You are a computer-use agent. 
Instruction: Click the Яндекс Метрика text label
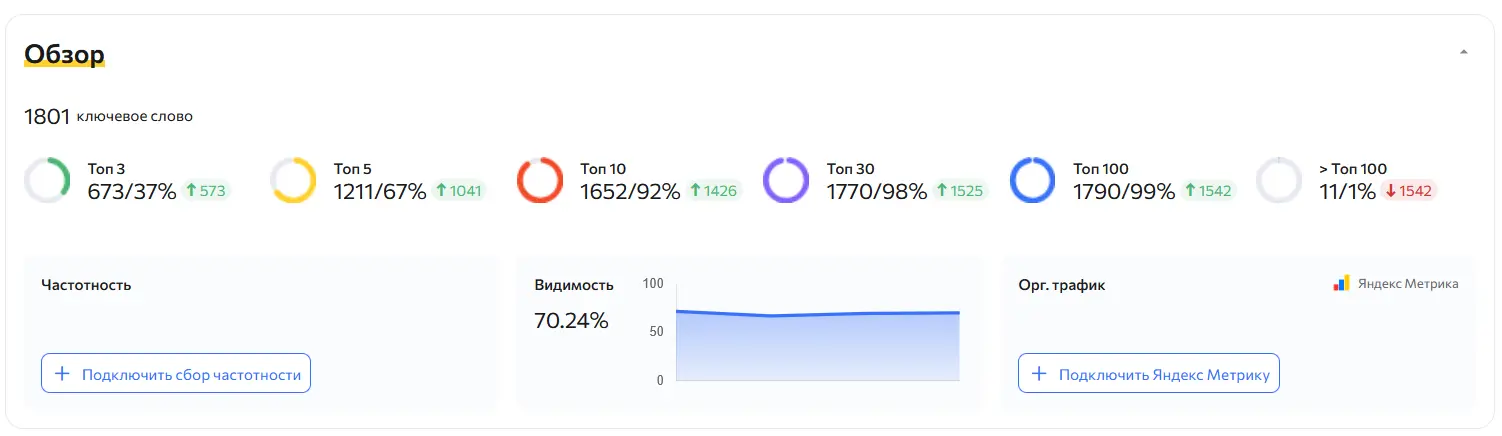[1408, 284]
